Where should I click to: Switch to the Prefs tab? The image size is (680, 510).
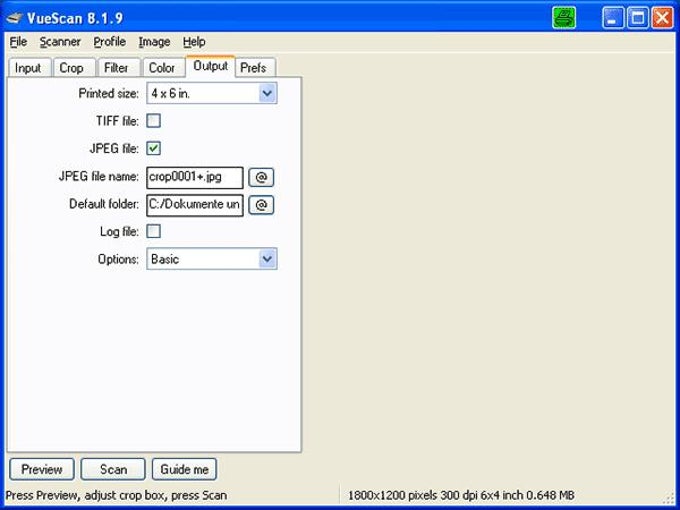tap(255, 68)
